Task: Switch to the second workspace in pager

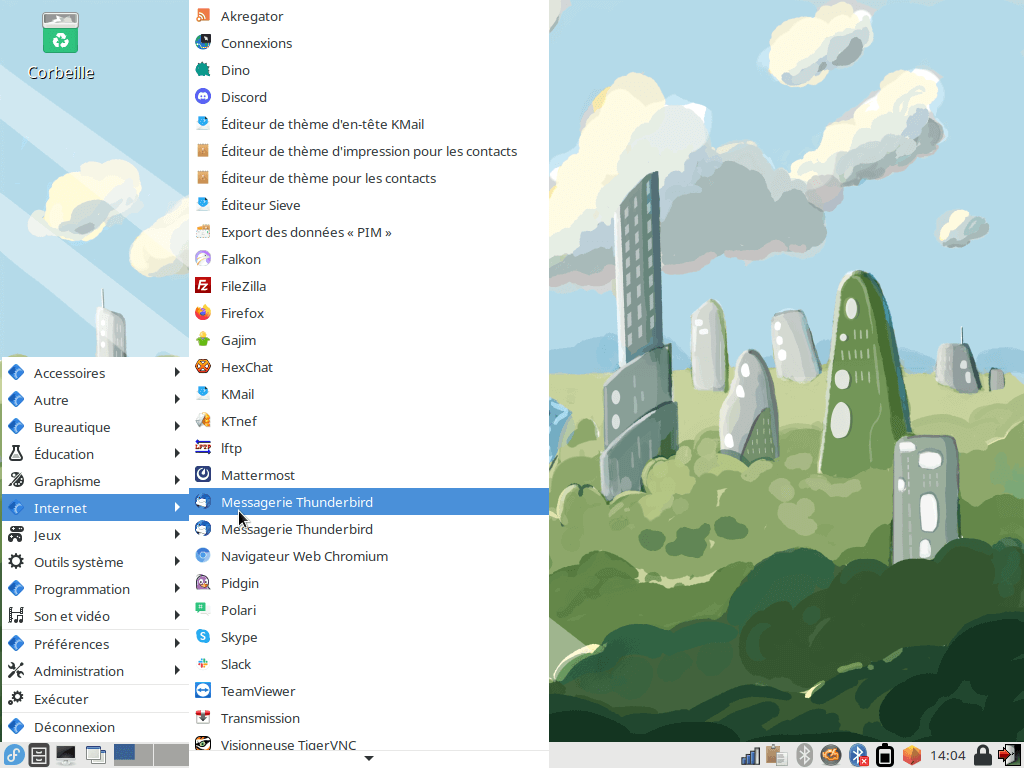Action: pos(171,755)
